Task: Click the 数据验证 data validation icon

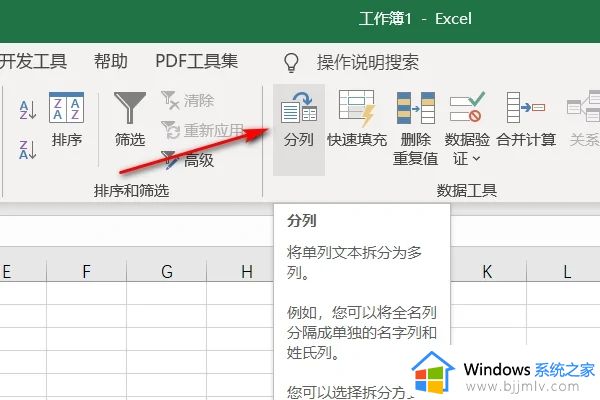Action: pyautogui.click(x=467, y=107)
